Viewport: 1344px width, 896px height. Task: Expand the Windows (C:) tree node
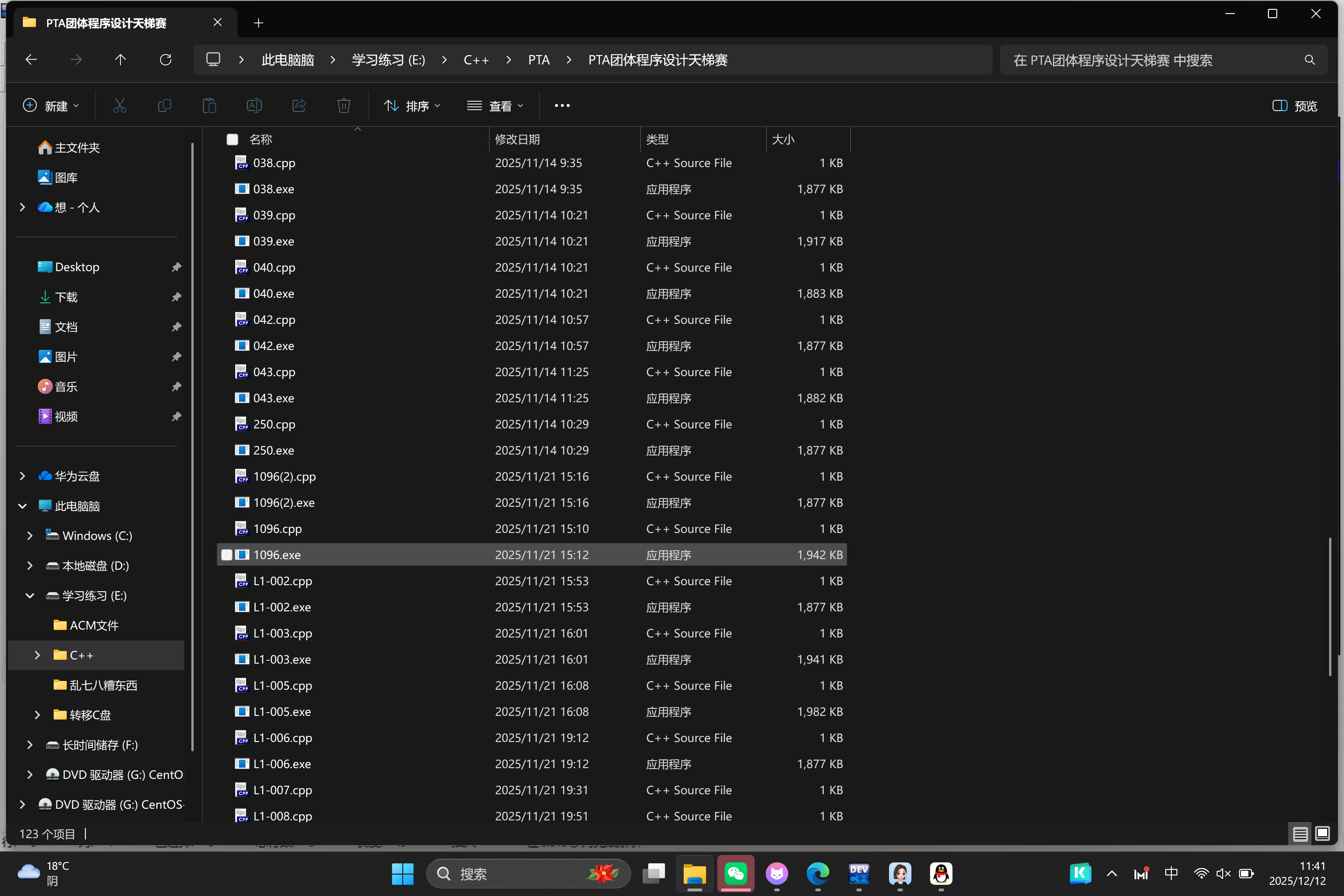30,535
